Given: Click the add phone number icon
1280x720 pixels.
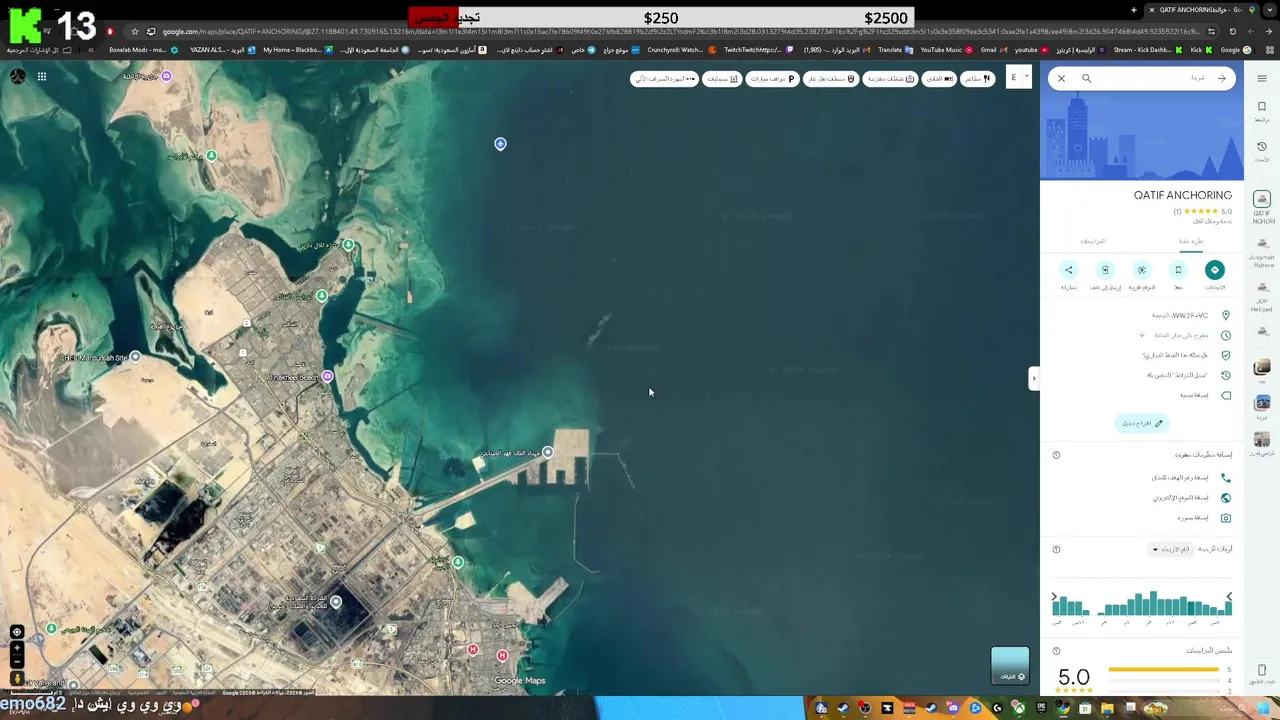Looking at the screenshot, I should click(1226, 478).
